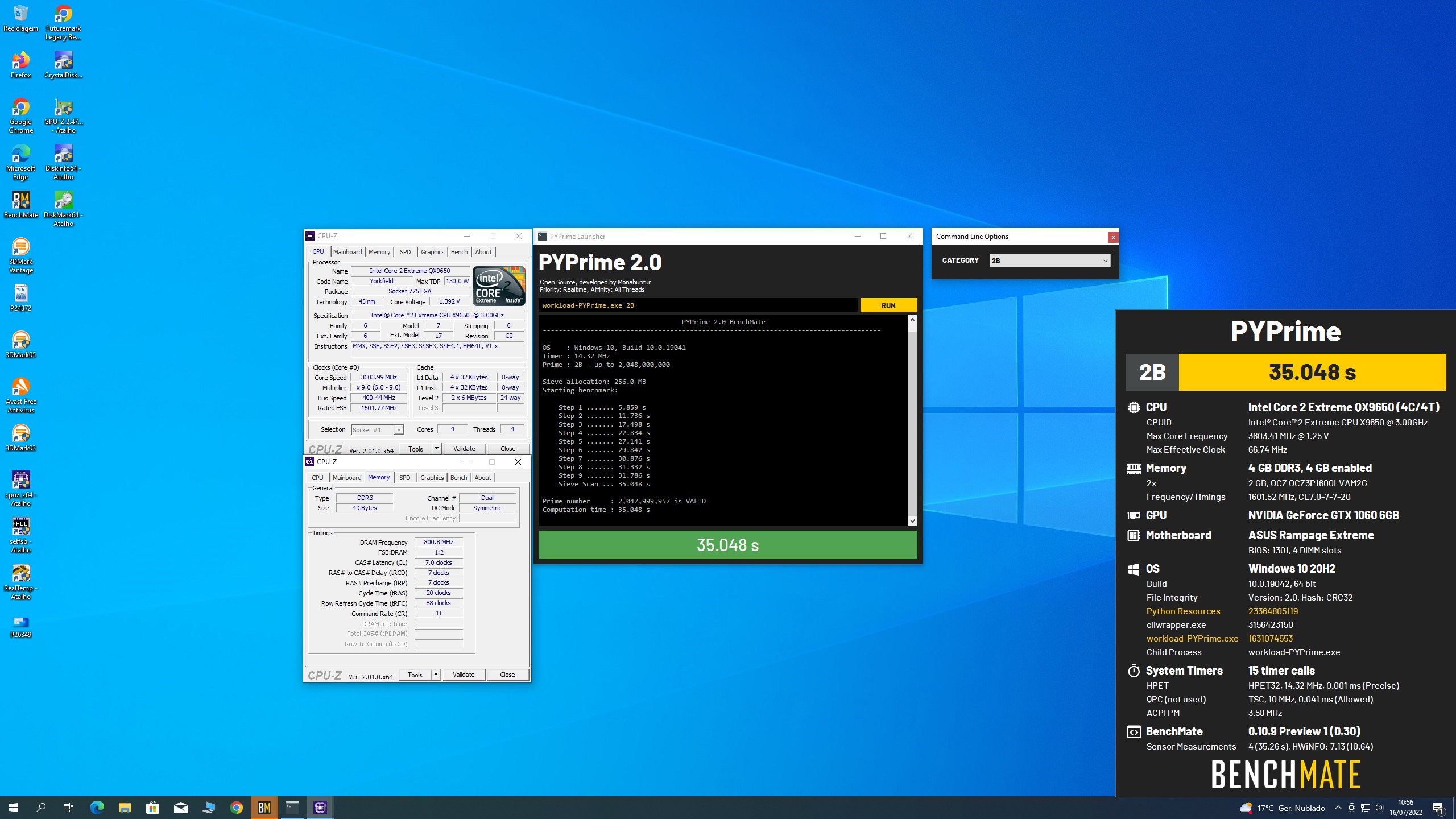Click Tools button in lower CPU-Z window
Image resolution: width=1456 pixels, height=819 pixels.
(x=415, y=675)
